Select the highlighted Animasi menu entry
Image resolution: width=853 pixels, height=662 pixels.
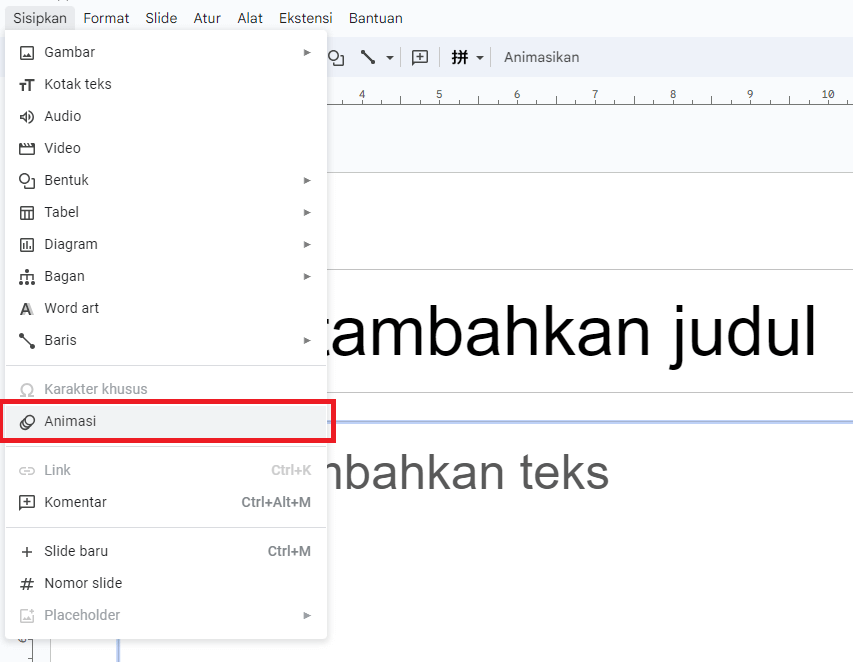click(69, 421)
